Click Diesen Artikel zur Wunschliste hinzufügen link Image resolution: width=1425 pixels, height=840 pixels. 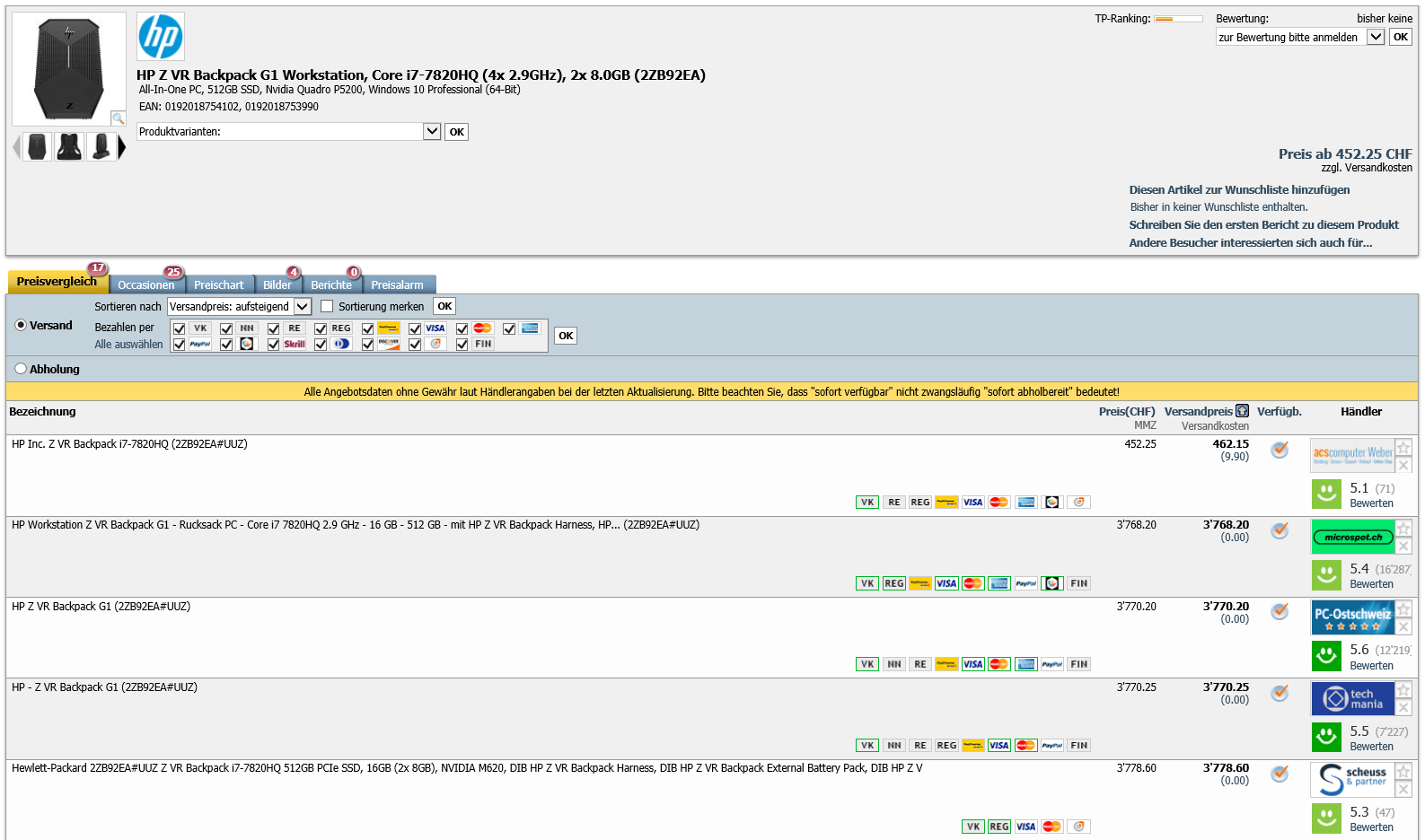coord(1239,190)
